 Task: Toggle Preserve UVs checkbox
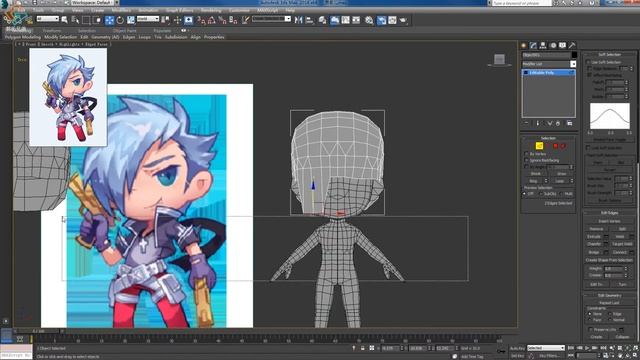pos(591,329)
